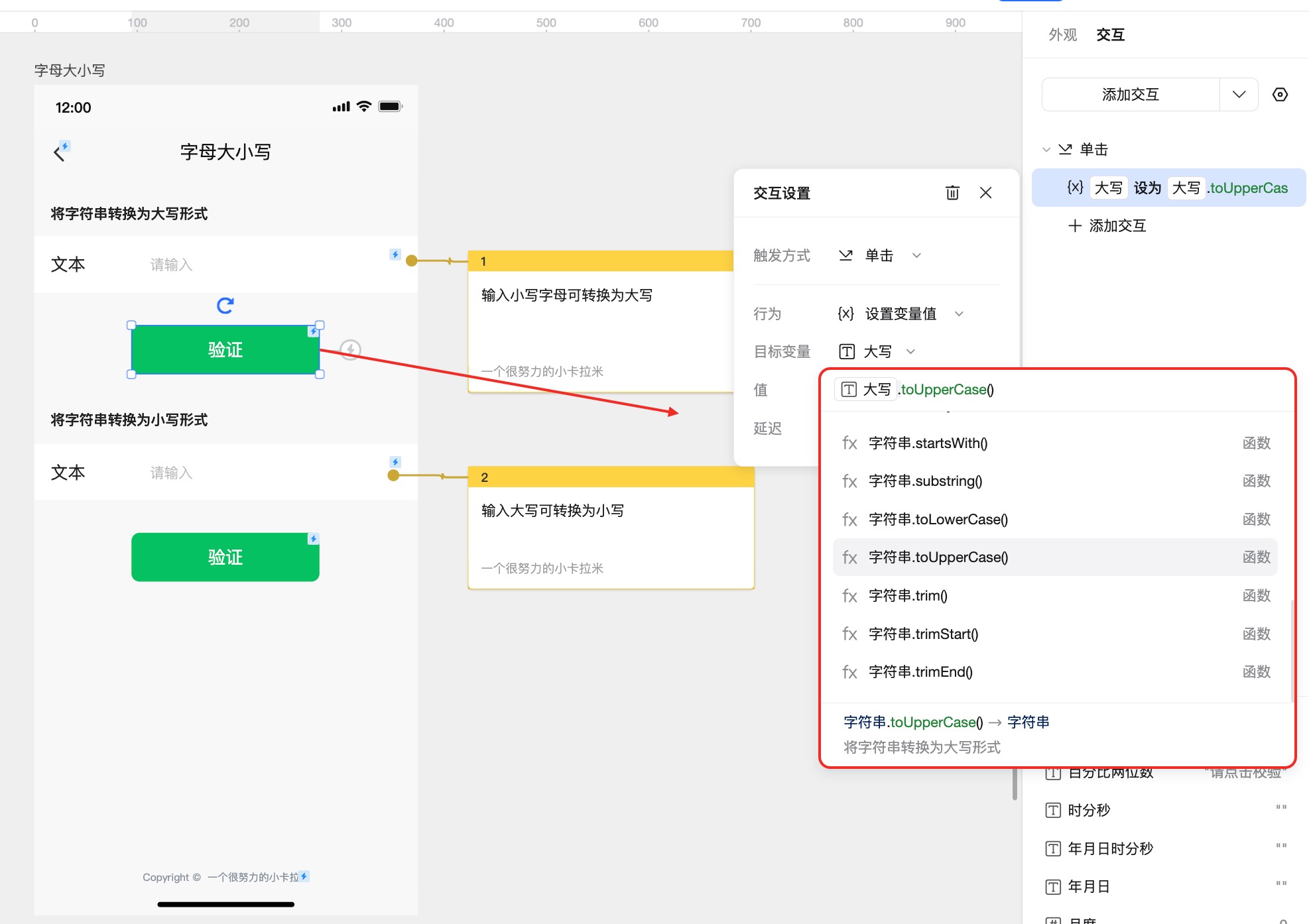1309x924 pixels.
Task: Click the 添加交互 button
Action: (1130, 95)
